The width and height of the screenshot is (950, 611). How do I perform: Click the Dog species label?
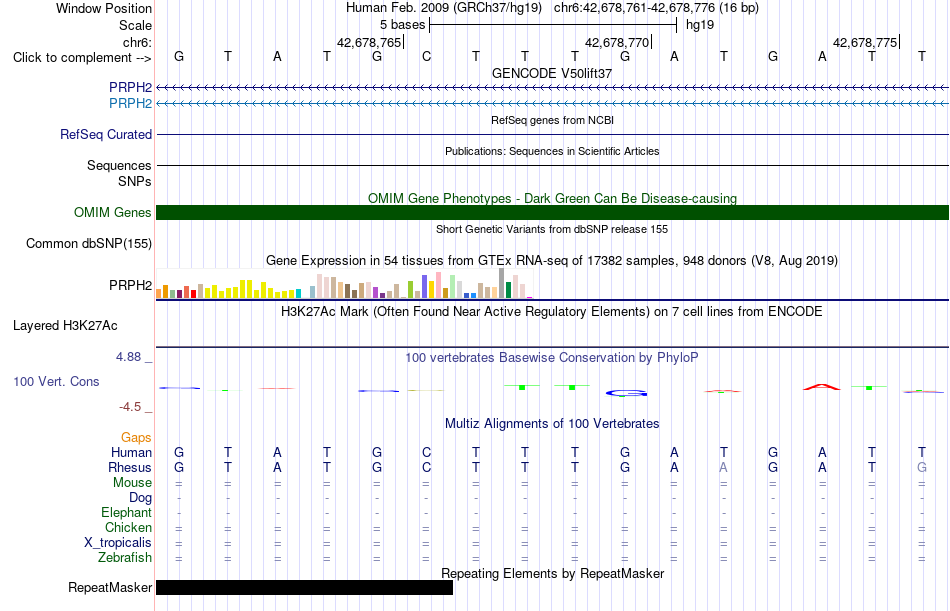click(x=141, y=498)
